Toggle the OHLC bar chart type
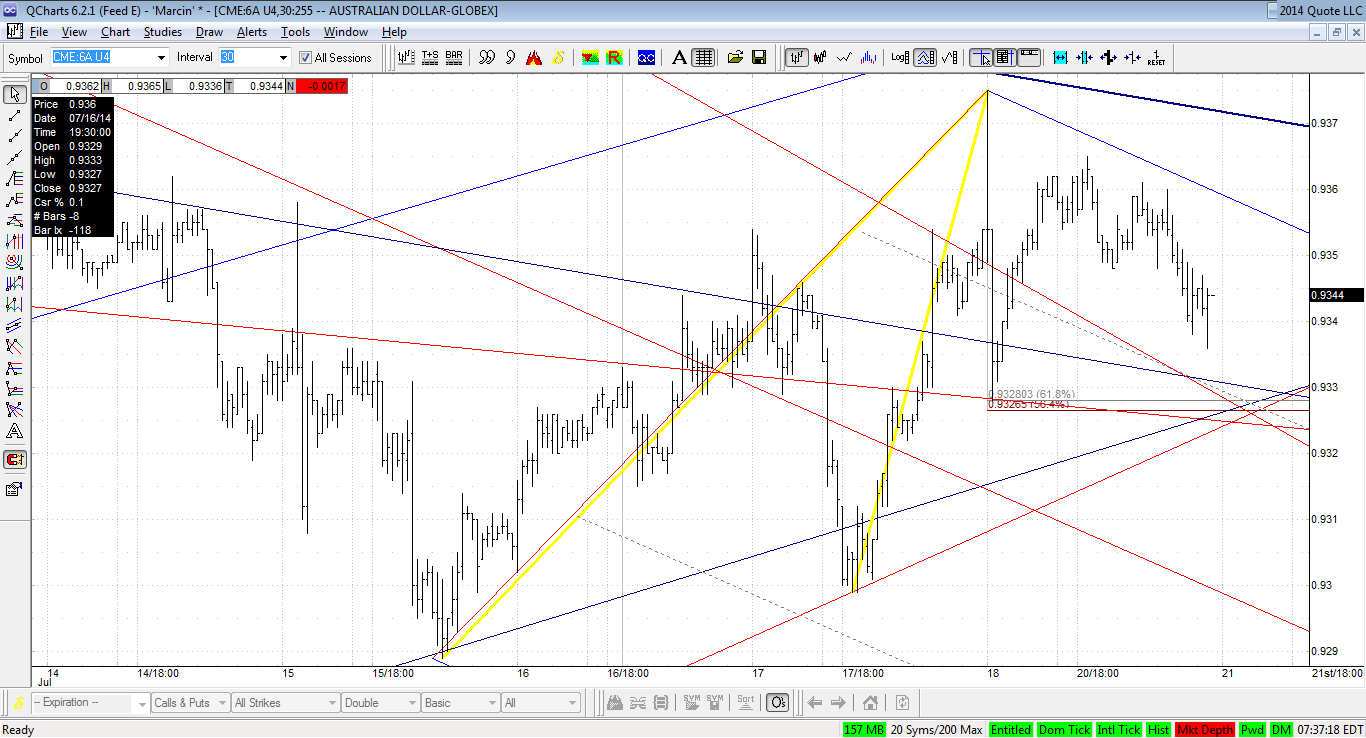The image size is (1366, 738). point(797,57)
